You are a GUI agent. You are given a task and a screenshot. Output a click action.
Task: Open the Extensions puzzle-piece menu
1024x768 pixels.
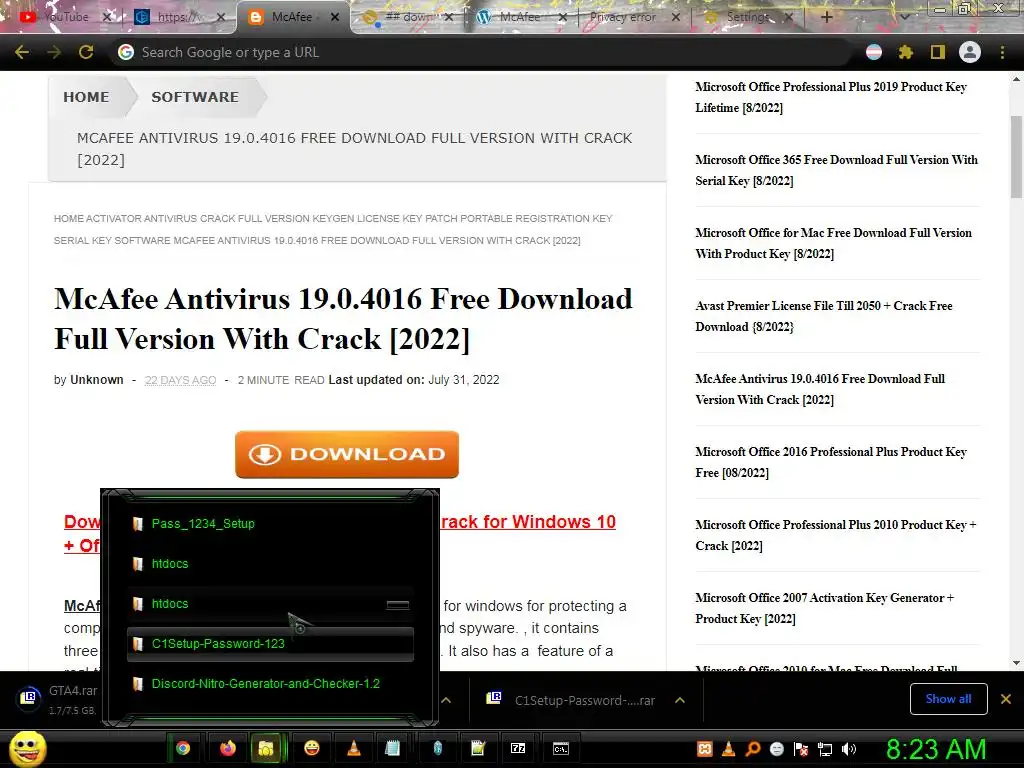pos(905,52)
